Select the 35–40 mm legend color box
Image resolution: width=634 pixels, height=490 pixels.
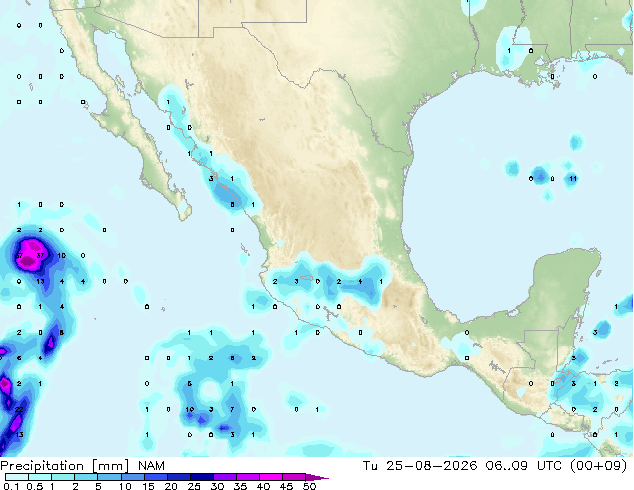[x=248, y=477]
